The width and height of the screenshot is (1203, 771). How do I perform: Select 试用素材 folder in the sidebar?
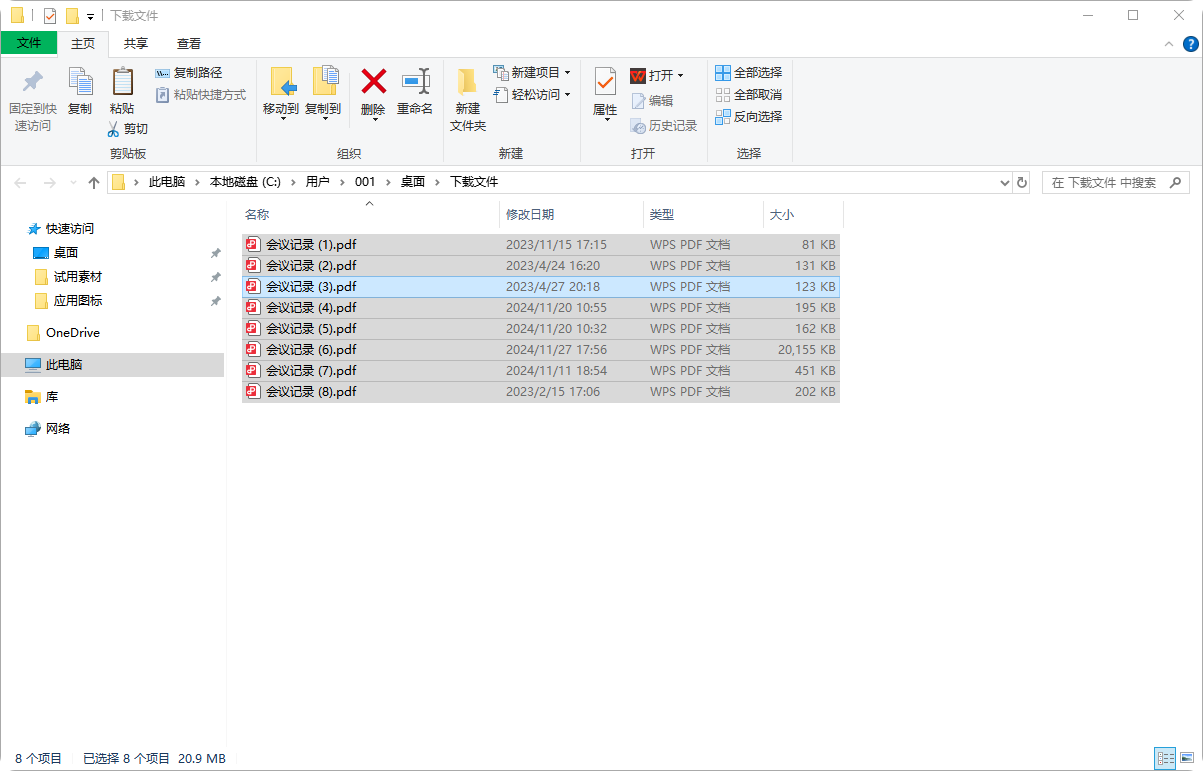pyautogui.click(x=78, y=277)
